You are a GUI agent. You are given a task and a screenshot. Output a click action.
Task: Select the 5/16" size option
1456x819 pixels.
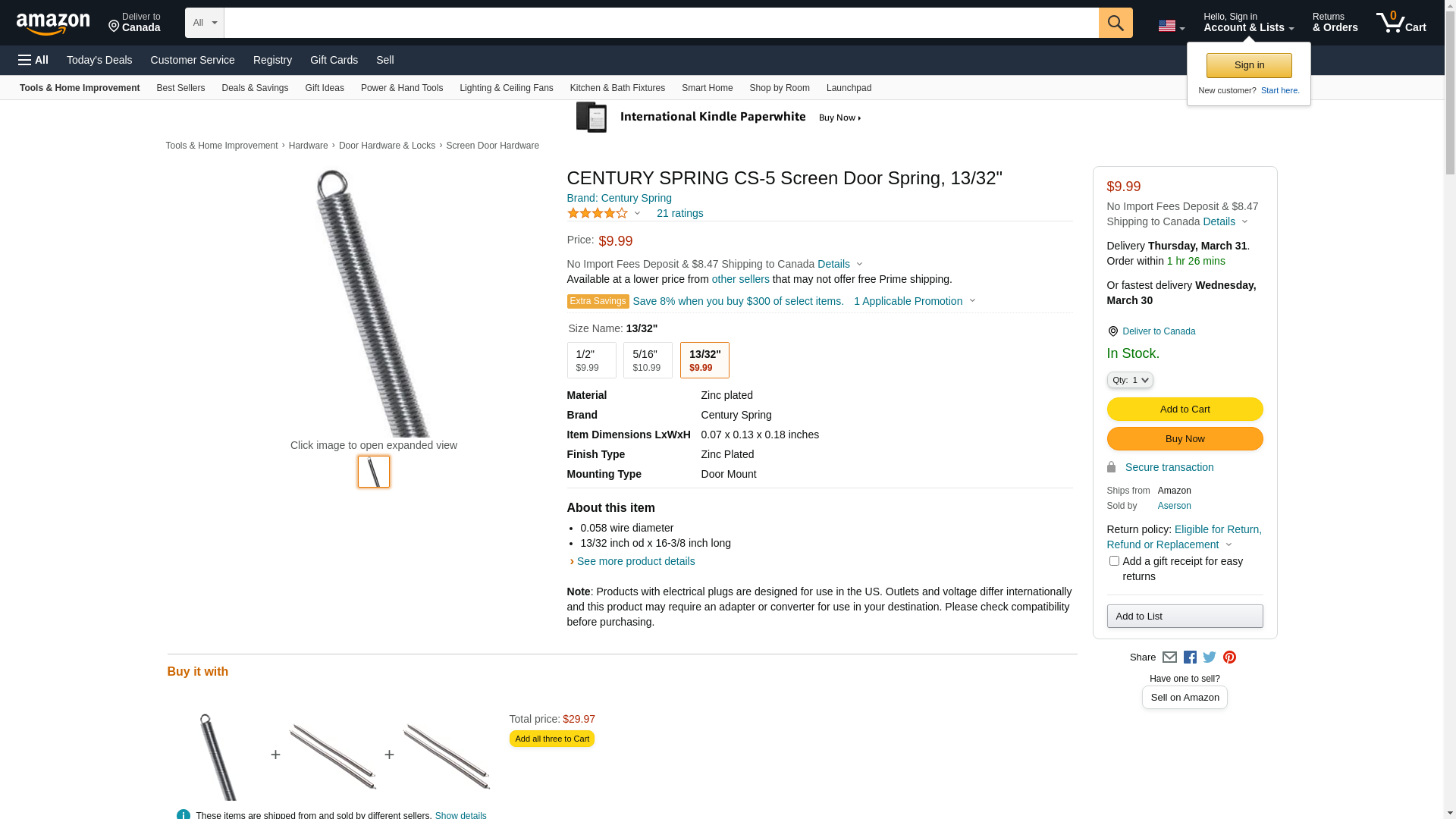(x=648, y=360)
